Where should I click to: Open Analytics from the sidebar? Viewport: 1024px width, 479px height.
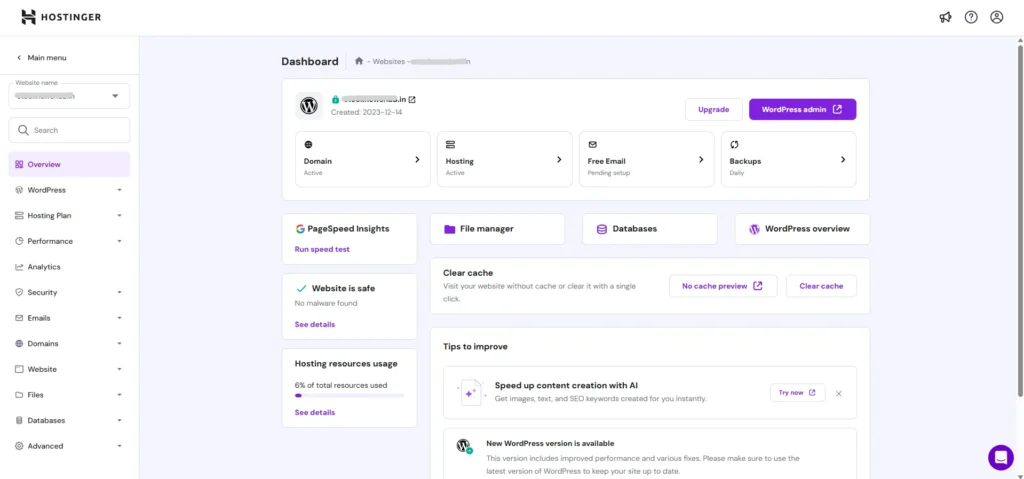[69, 267]
